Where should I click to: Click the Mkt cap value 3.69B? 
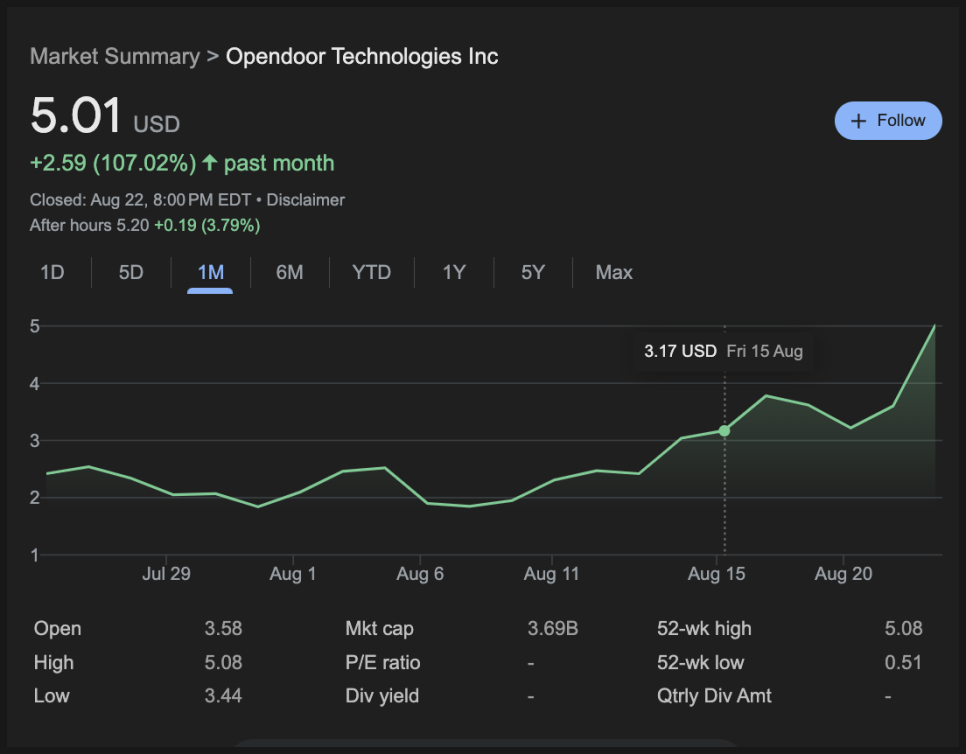click(x=553, y=628)
